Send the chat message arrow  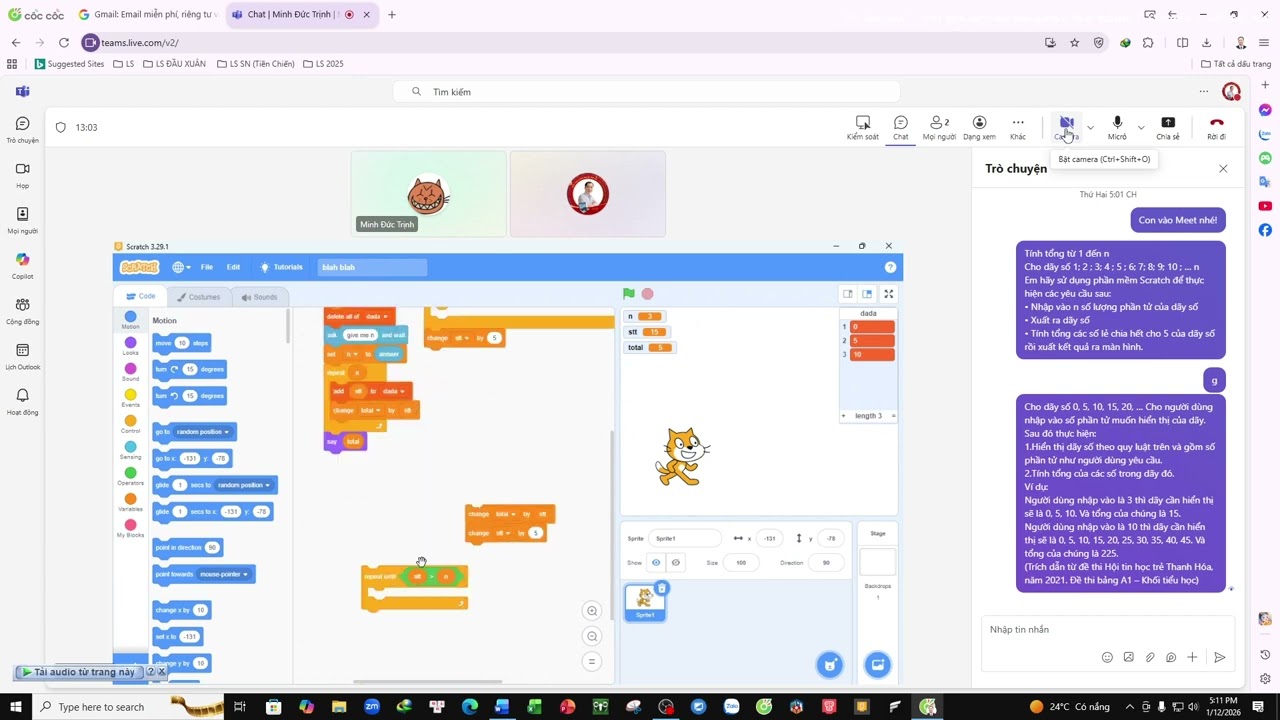[1219, 657]
